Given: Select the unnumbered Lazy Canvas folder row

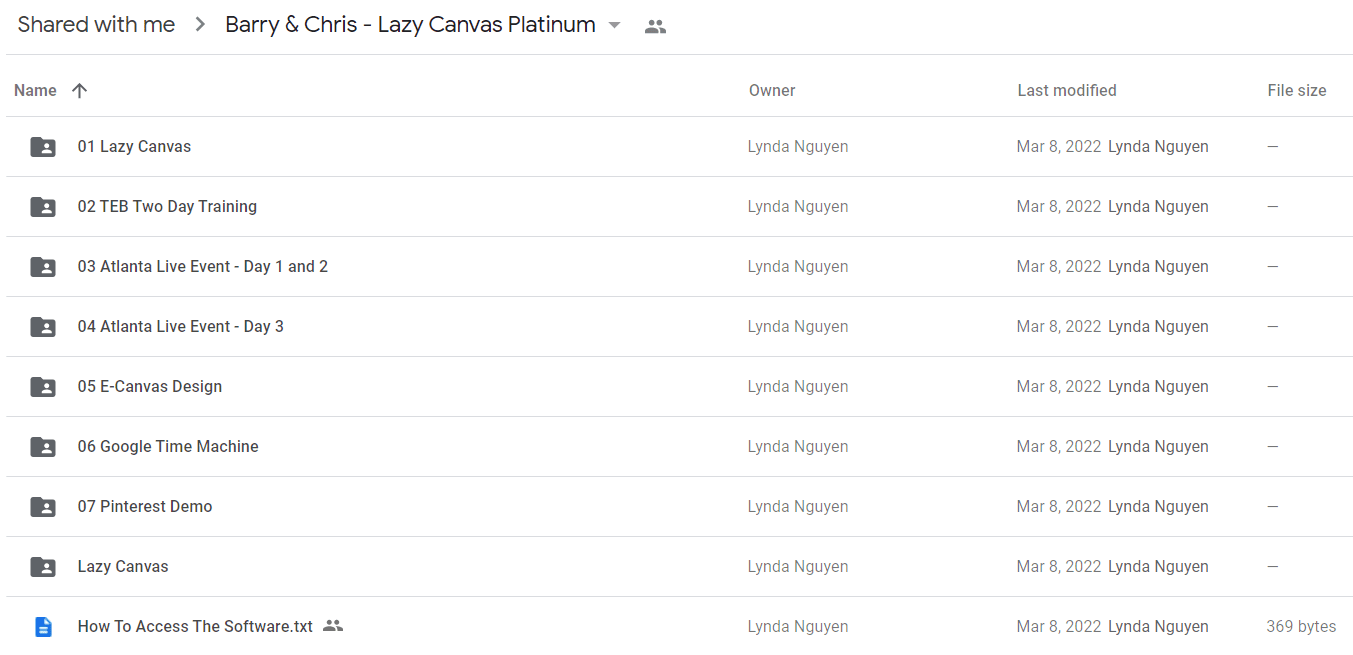Looking at the screenshot, I should [x=679, y=567].
